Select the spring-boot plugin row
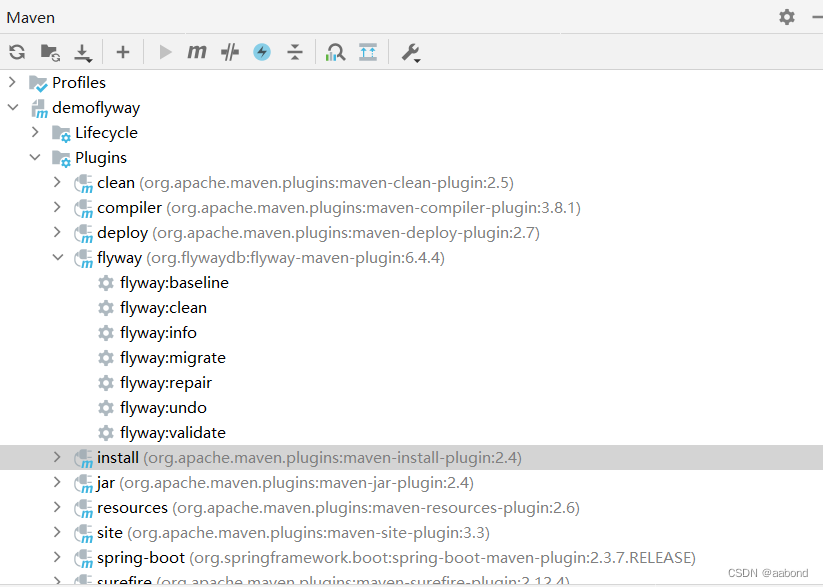 tap(412, 557)
